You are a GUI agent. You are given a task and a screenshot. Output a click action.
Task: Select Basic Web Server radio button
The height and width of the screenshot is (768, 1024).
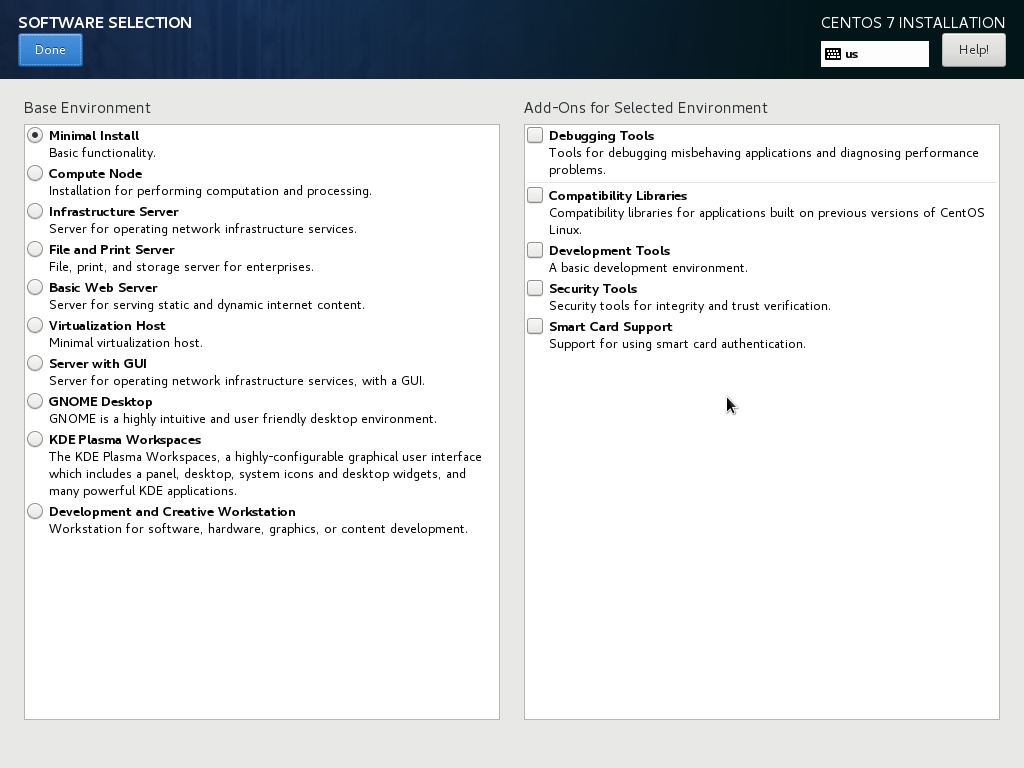point(35,287)
